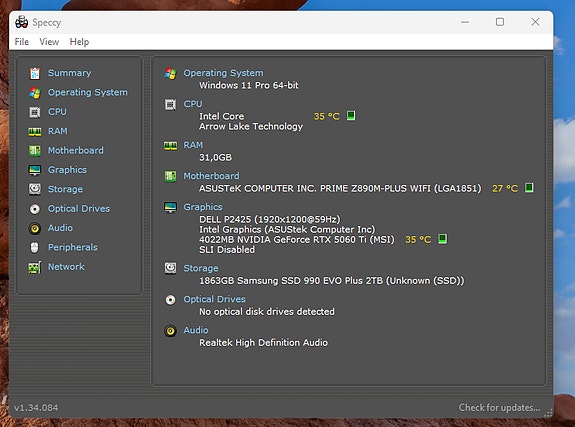Screen dimensions: 575x427
Task: Click the motherboard temperature indicator icon
Action: click(x=529, y=188)
